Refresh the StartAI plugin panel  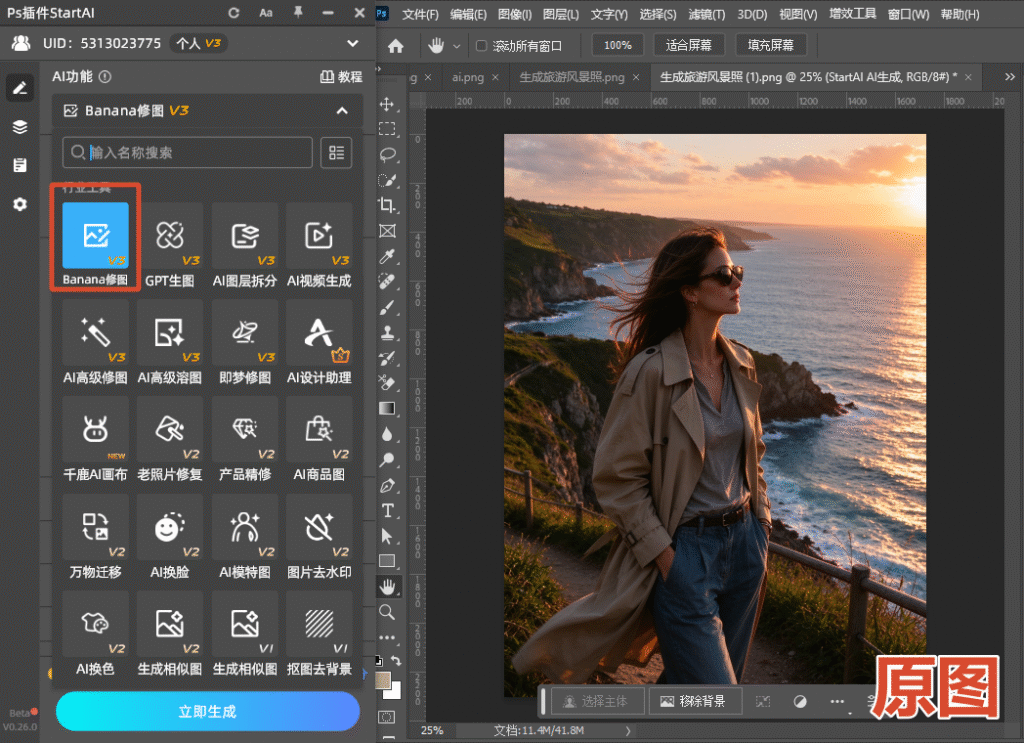click(x=234, y=13)
